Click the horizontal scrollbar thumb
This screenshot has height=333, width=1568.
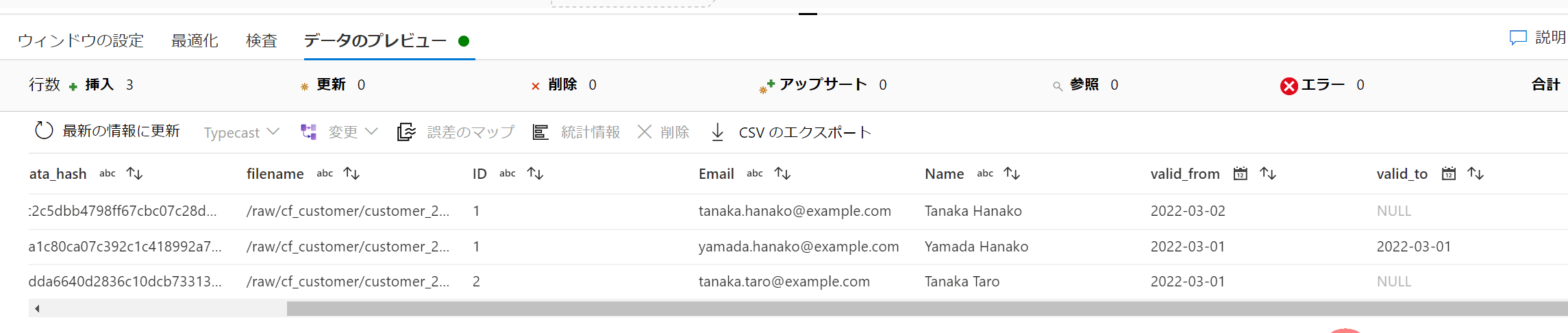927,309
